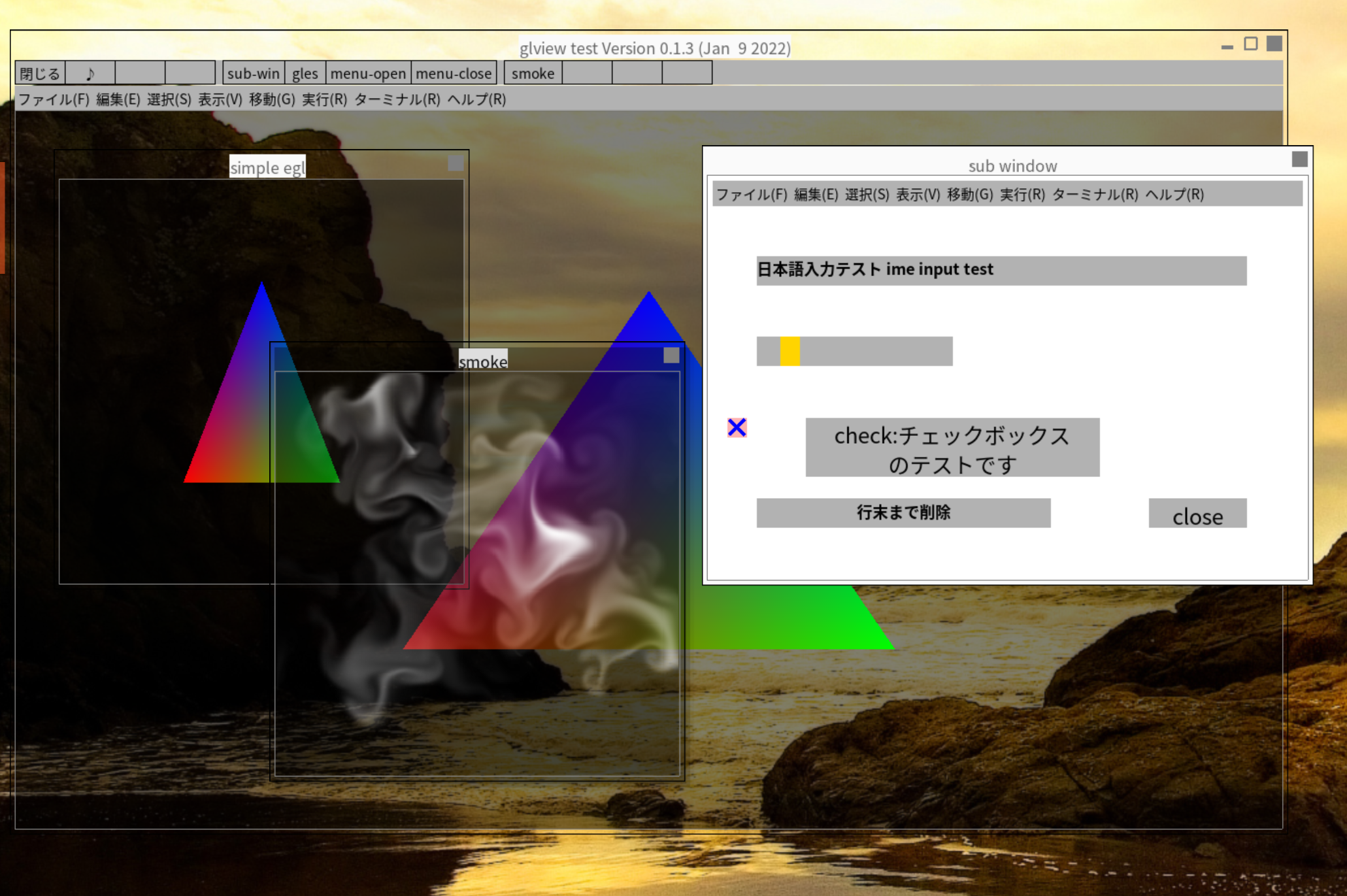Minimize the glview test window
1347x896 pixels.
coord(1227,46)
